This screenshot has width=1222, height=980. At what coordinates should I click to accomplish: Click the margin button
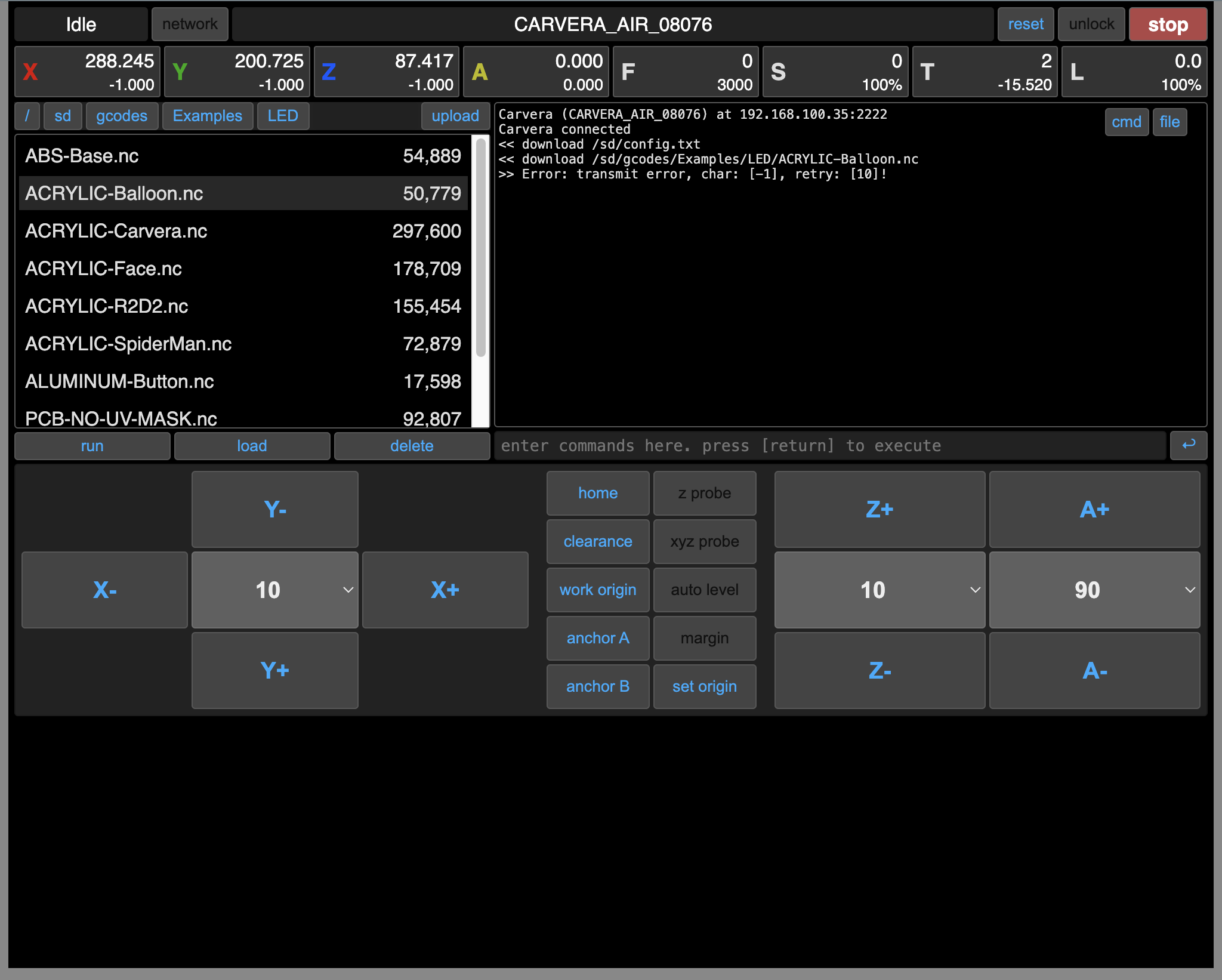pyautogui.click(x=705, y=638)
